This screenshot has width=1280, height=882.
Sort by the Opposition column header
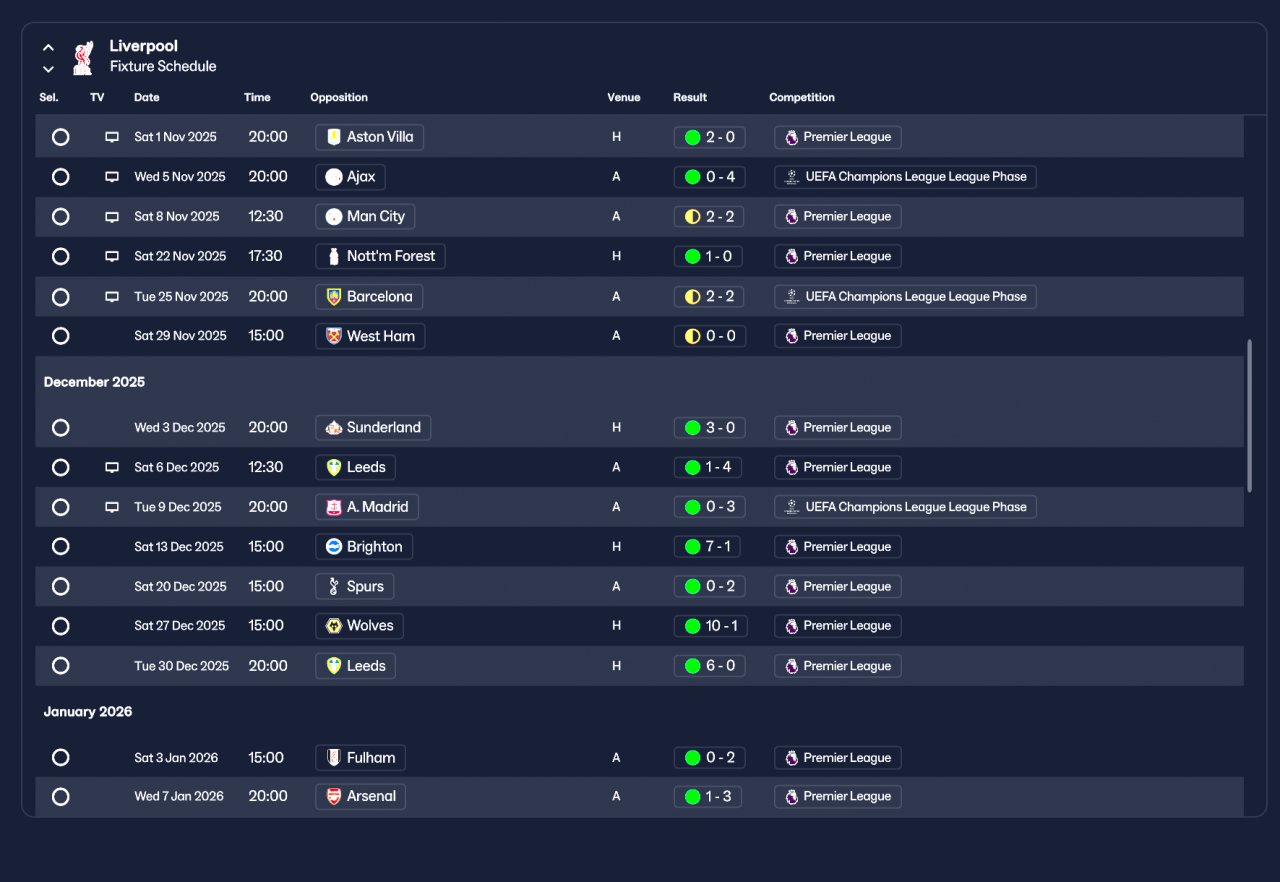coord(339,98)
